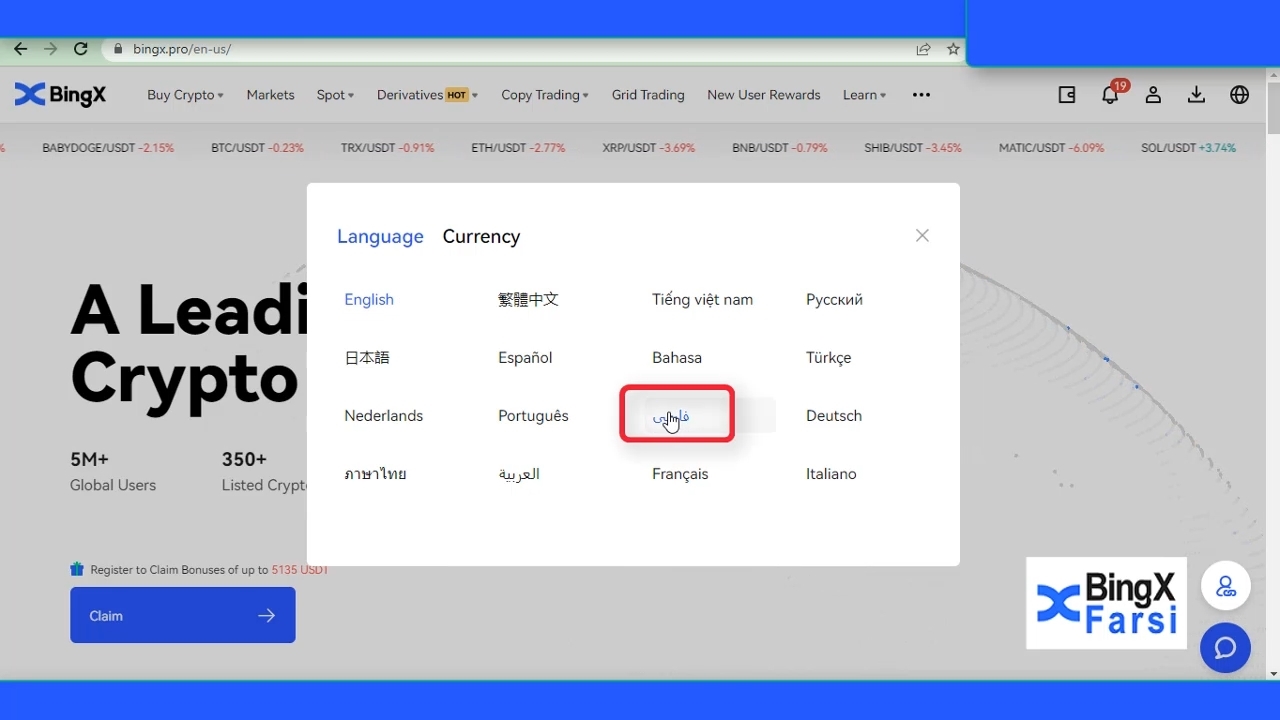
Task: Click the BingX logo
Action: tap(60, 95)
